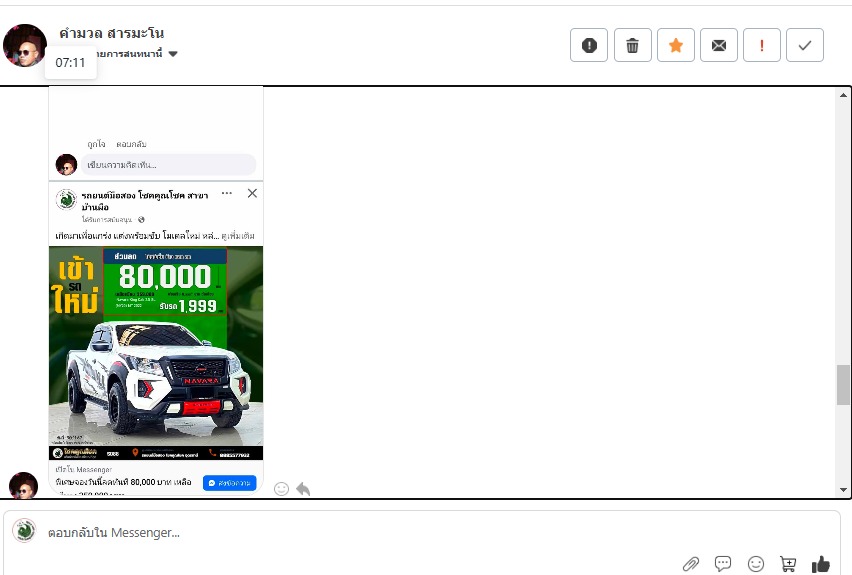The height and width of the screenshot is (575, 852).
Task: Reply to the message with arrow icon
Action: click(x=303, y=489)
